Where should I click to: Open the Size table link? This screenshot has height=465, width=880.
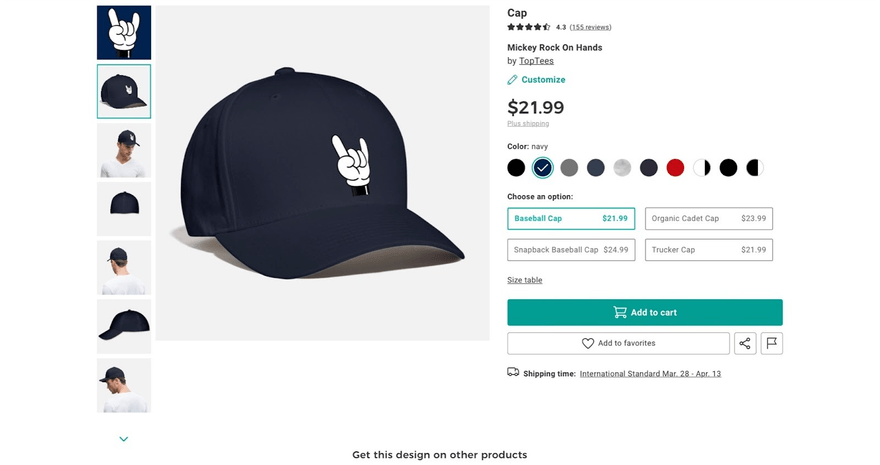524,280
